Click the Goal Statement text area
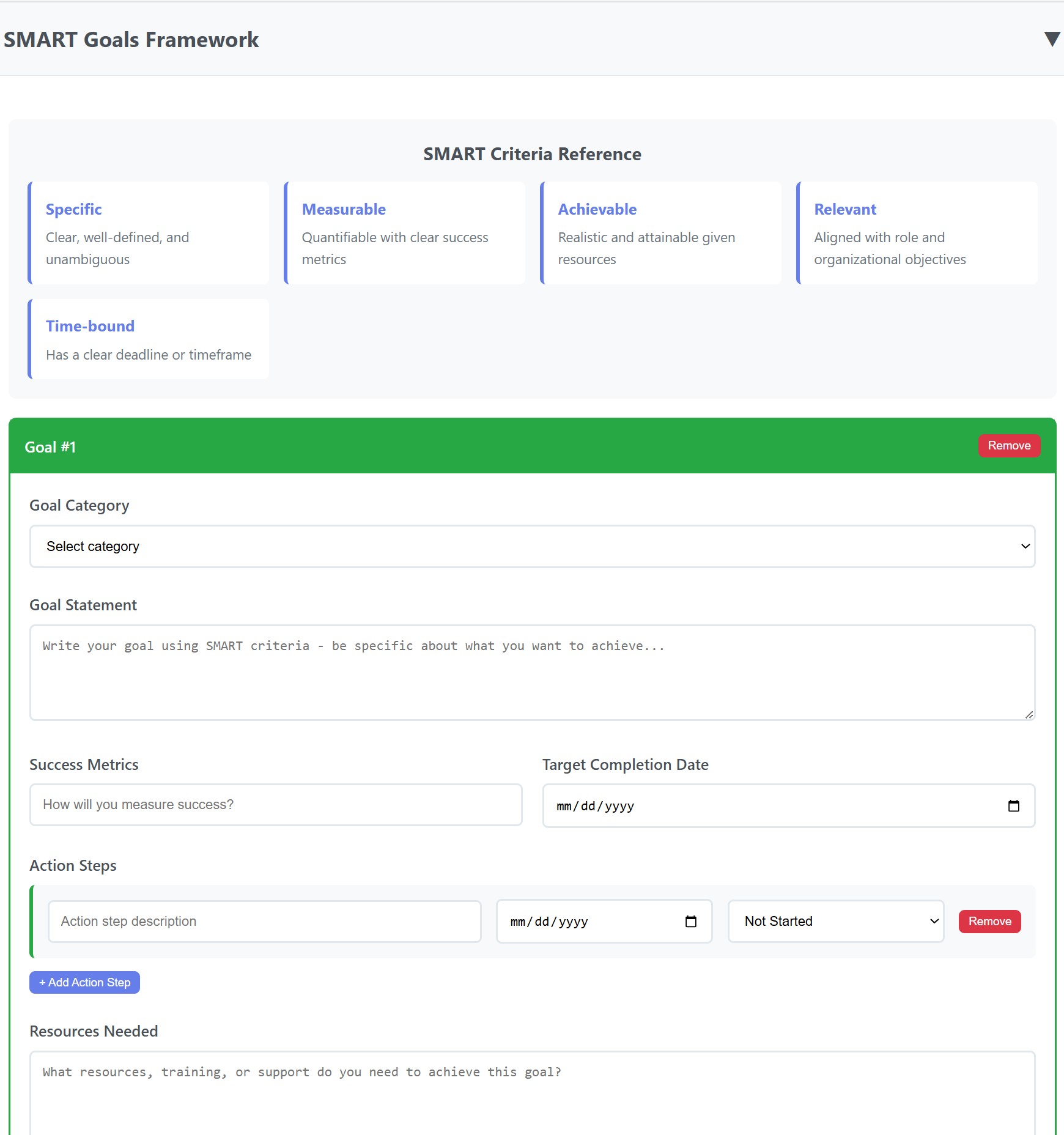Image resolution: width=1064 pixels, height=1135 pixels. [532, 673]
